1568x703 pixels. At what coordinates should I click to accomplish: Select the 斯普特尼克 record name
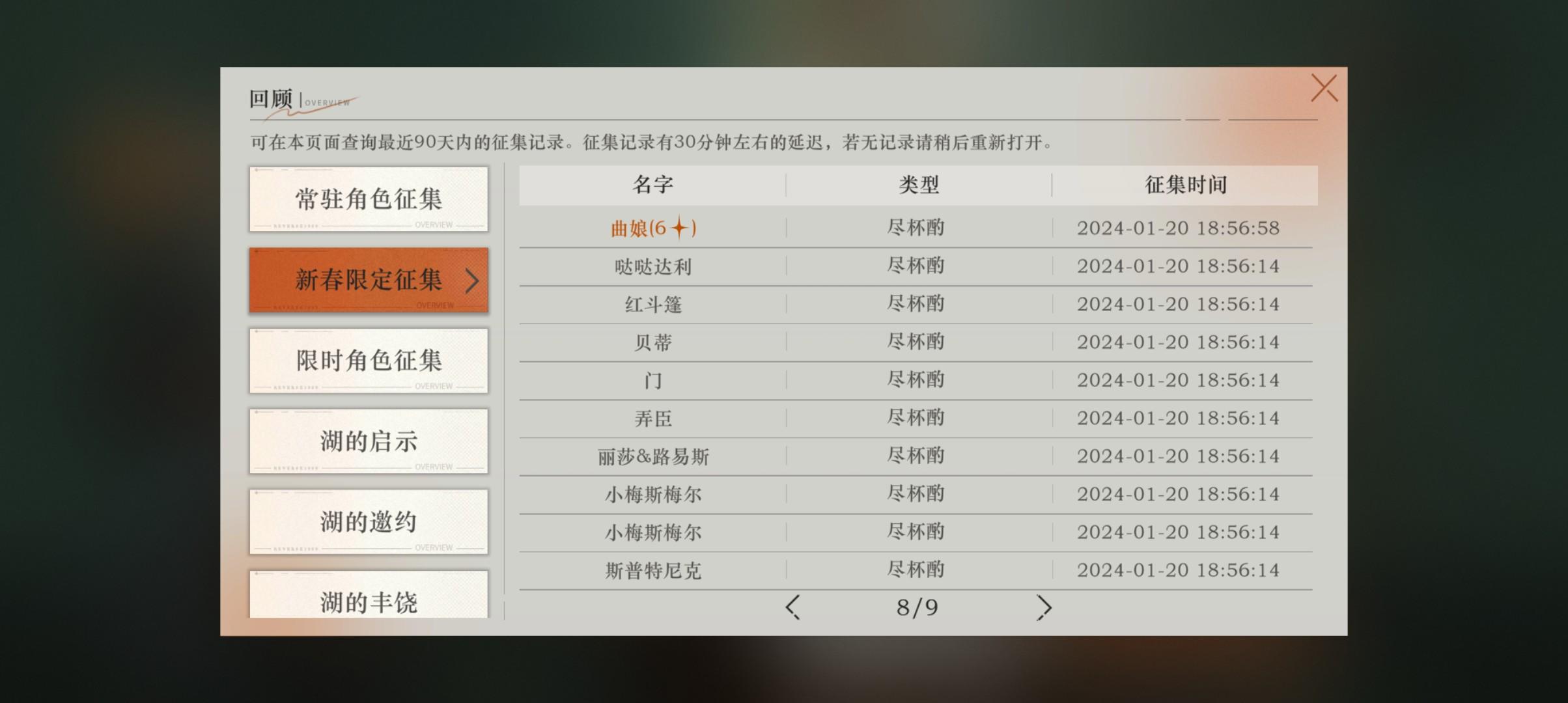653,570
